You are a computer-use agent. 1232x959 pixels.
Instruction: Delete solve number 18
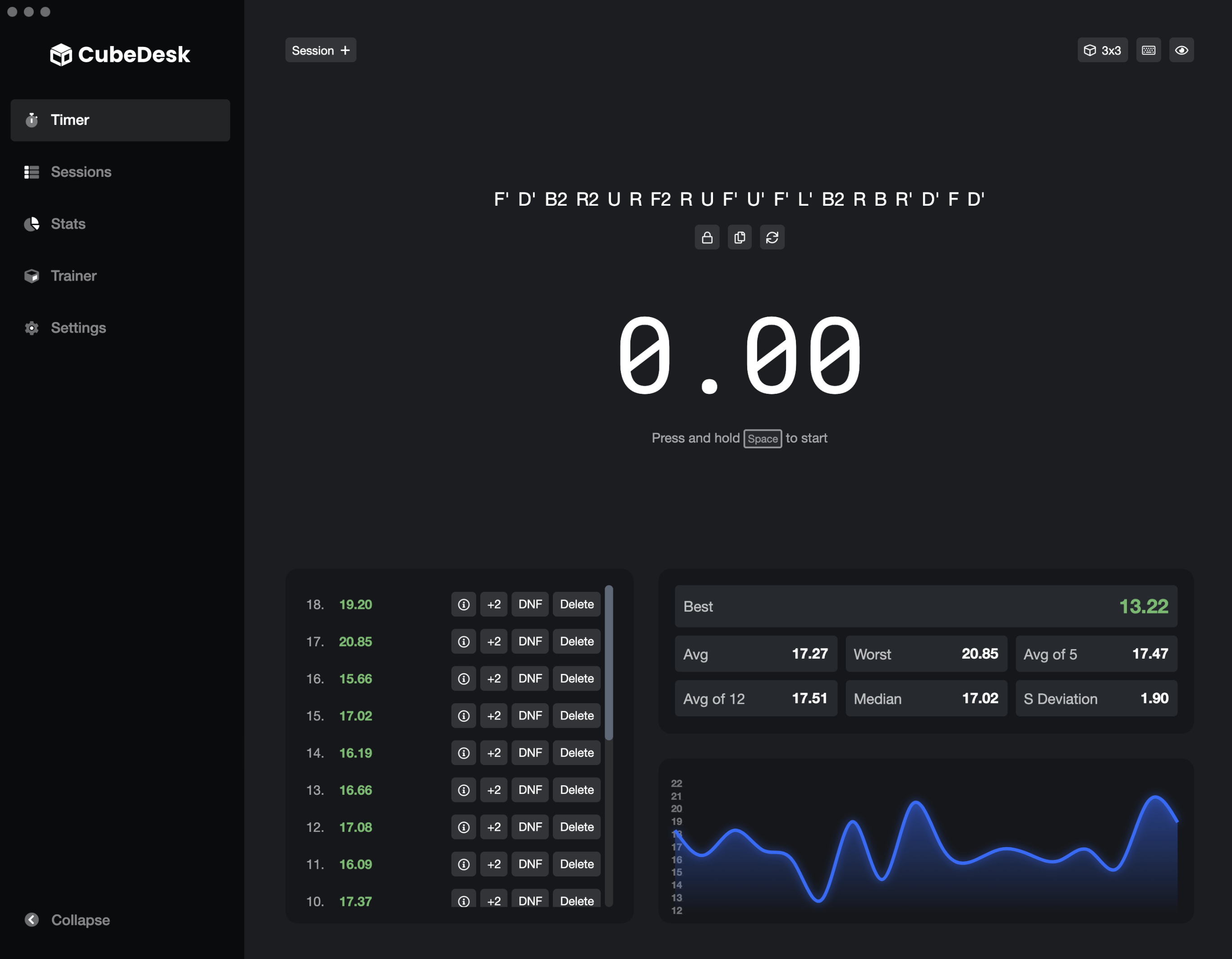577,604
